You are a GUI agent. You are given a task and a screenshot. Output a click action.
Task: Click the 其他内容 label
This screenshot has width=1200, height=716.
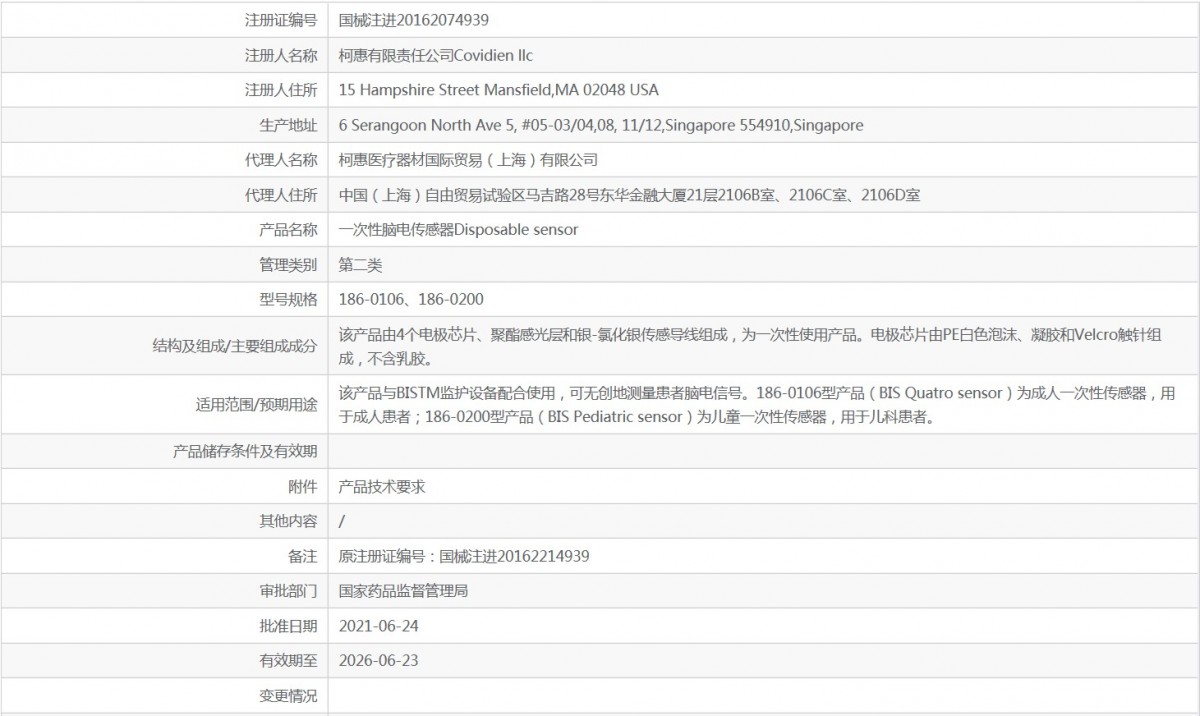pos(288,521)
